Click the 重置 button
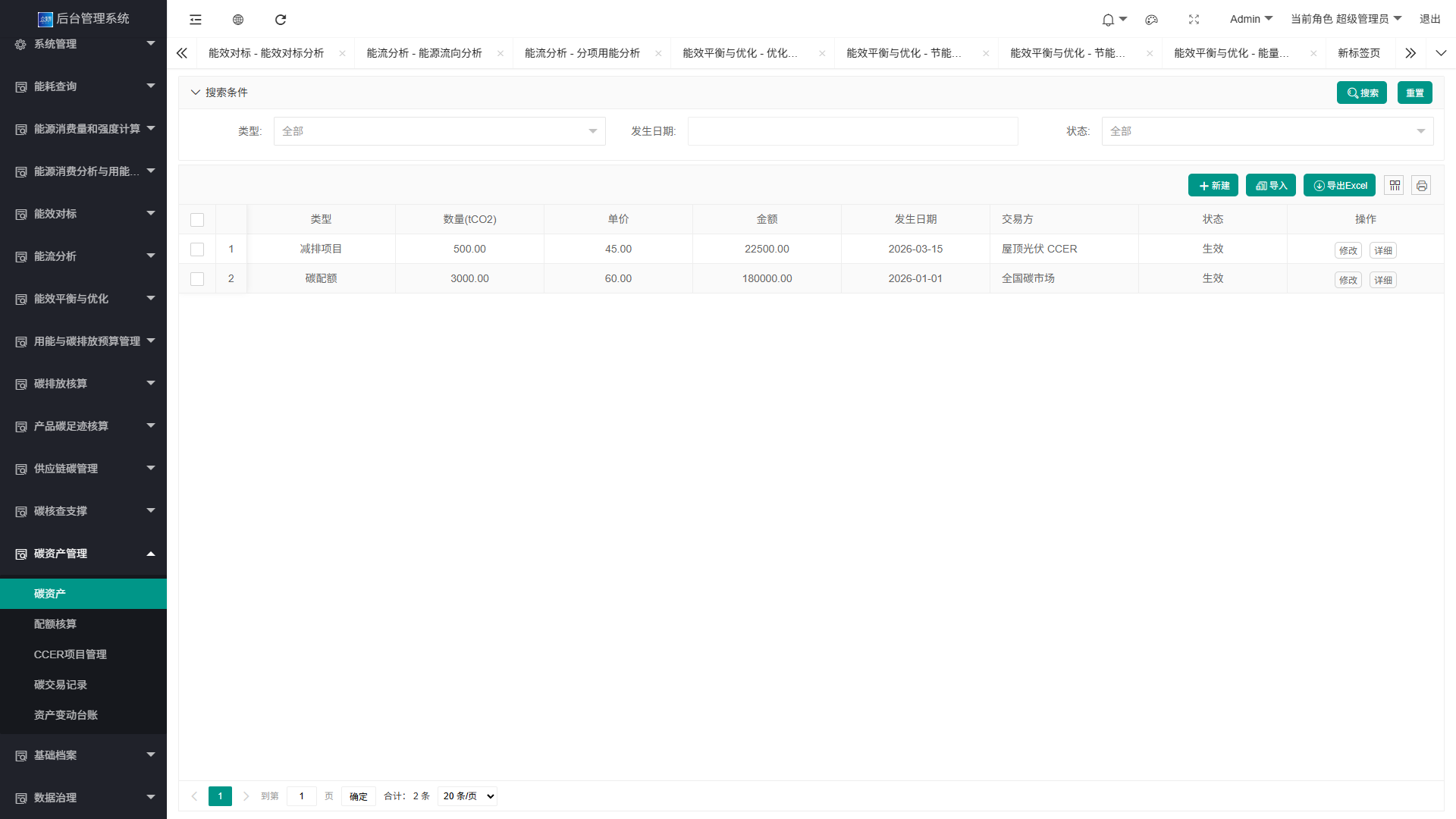Viewport: 1456px width, 819px height. point(1414,93)
